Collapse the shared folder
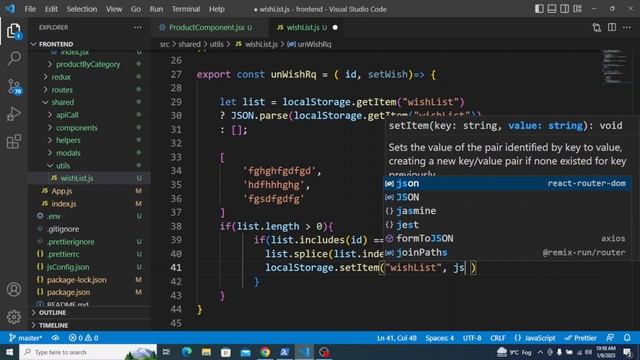The height and width of the screenshot is (360, 640). (62, 102)
